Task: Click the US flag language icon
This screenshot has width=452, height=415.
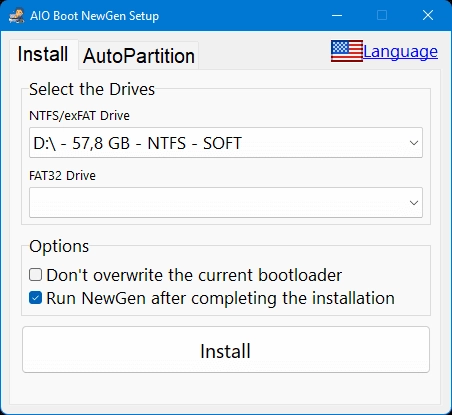Action: click(x=347, y=51)
